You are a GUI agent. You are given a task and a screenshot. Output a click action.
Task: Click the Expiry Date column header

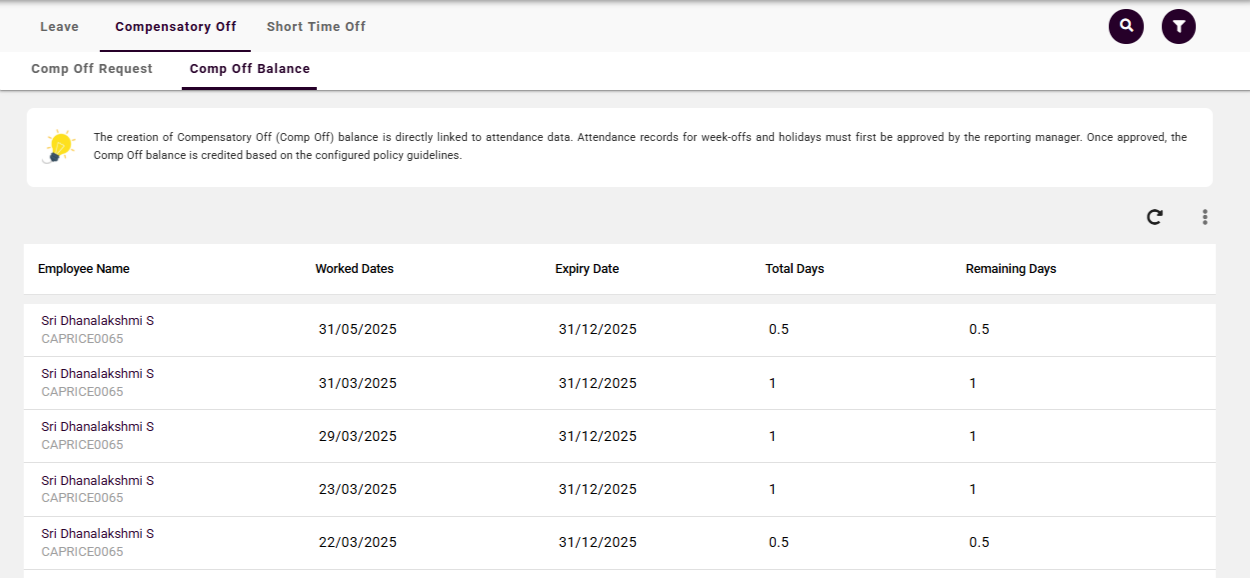pos(587,269)
